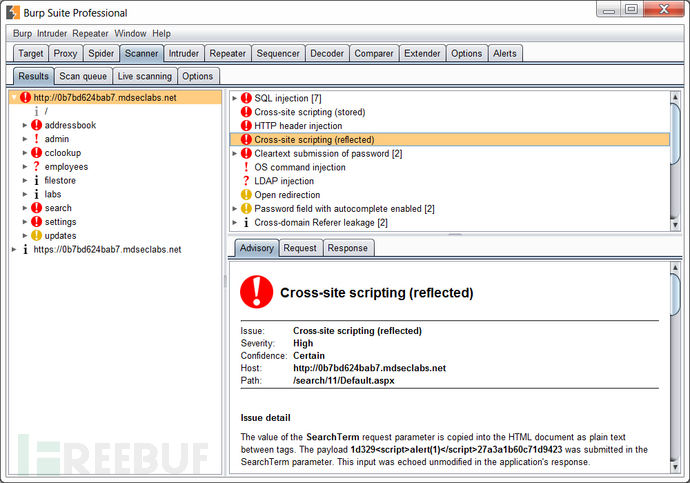Image resolution: width=690 pixels, height=483 pixels.
Task: Click the yellow icon beside Password field with autocomplete
Action: coord(246,209)
